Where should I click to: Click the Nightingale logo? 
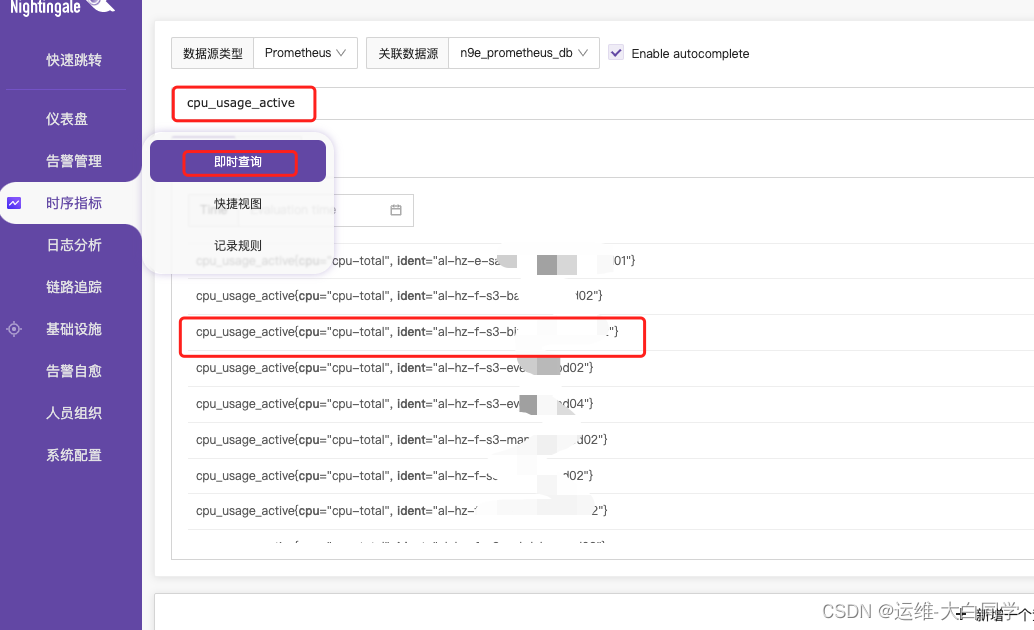[x=63, y=7]
